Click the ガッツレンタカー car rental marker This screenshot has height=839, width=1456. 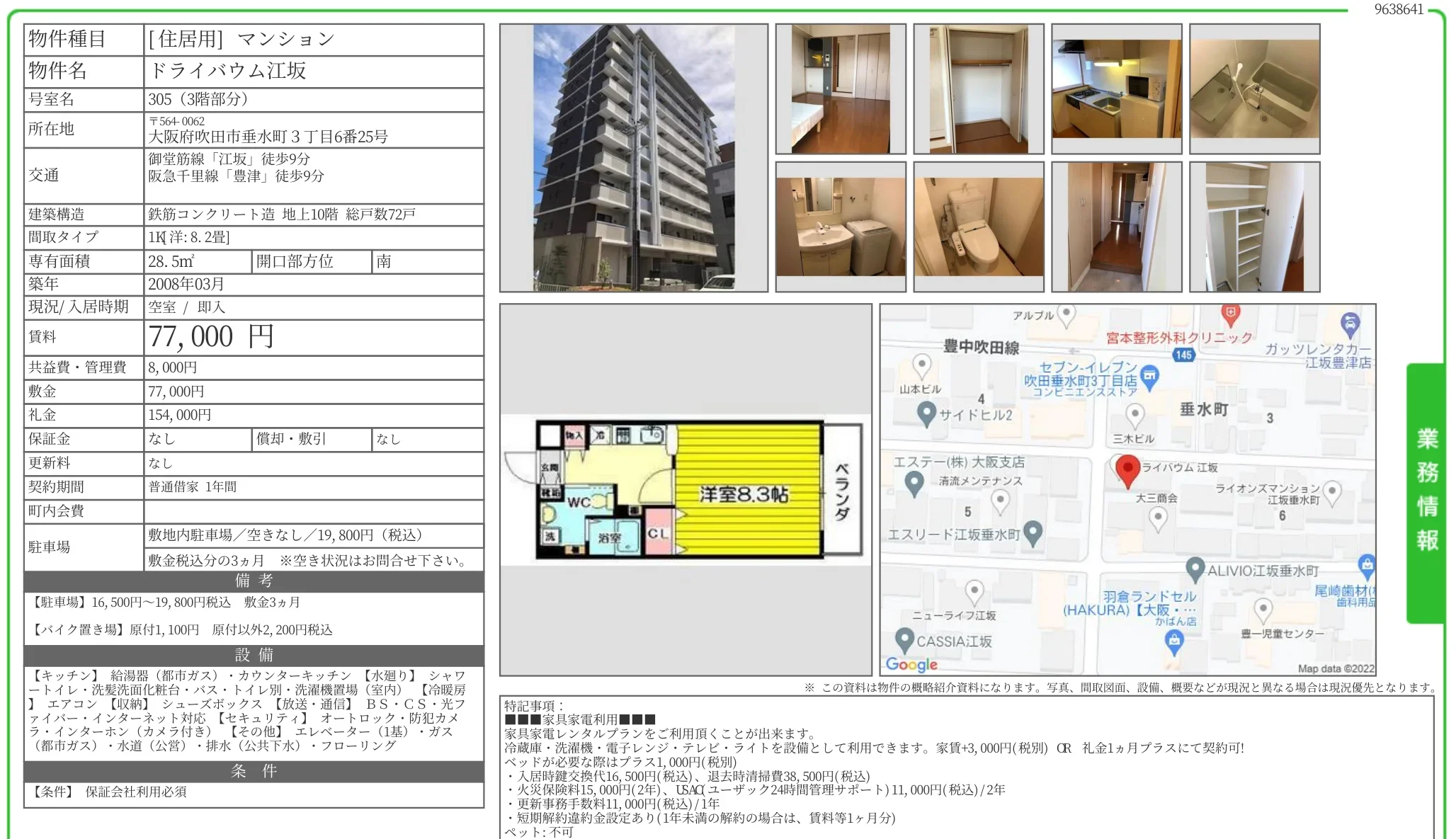[1350, 325]
